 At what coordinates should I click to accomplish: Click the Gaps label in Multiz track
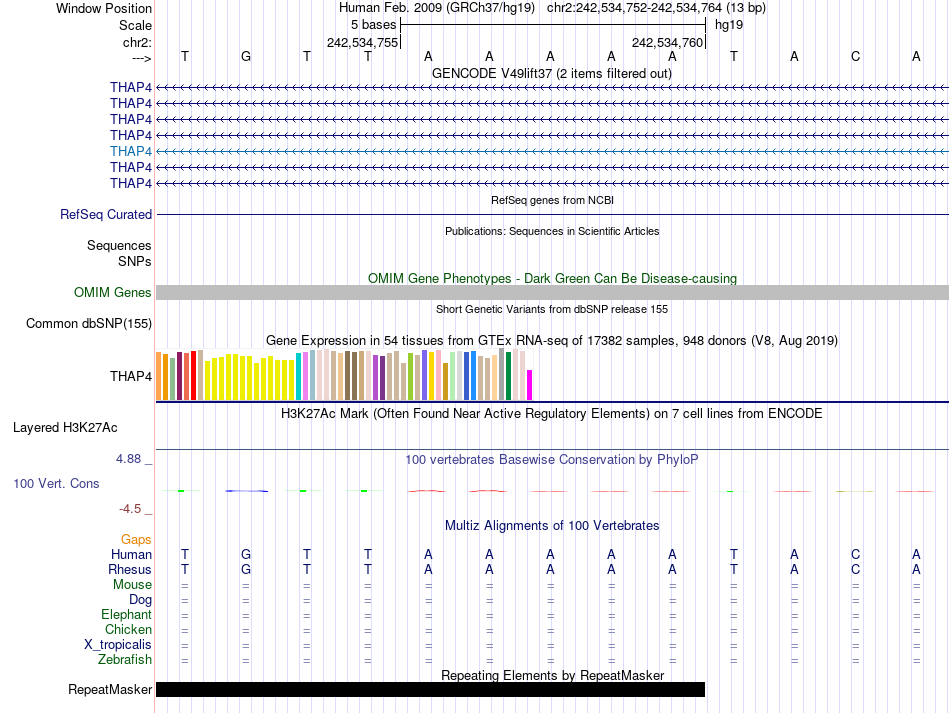(136, 539)
